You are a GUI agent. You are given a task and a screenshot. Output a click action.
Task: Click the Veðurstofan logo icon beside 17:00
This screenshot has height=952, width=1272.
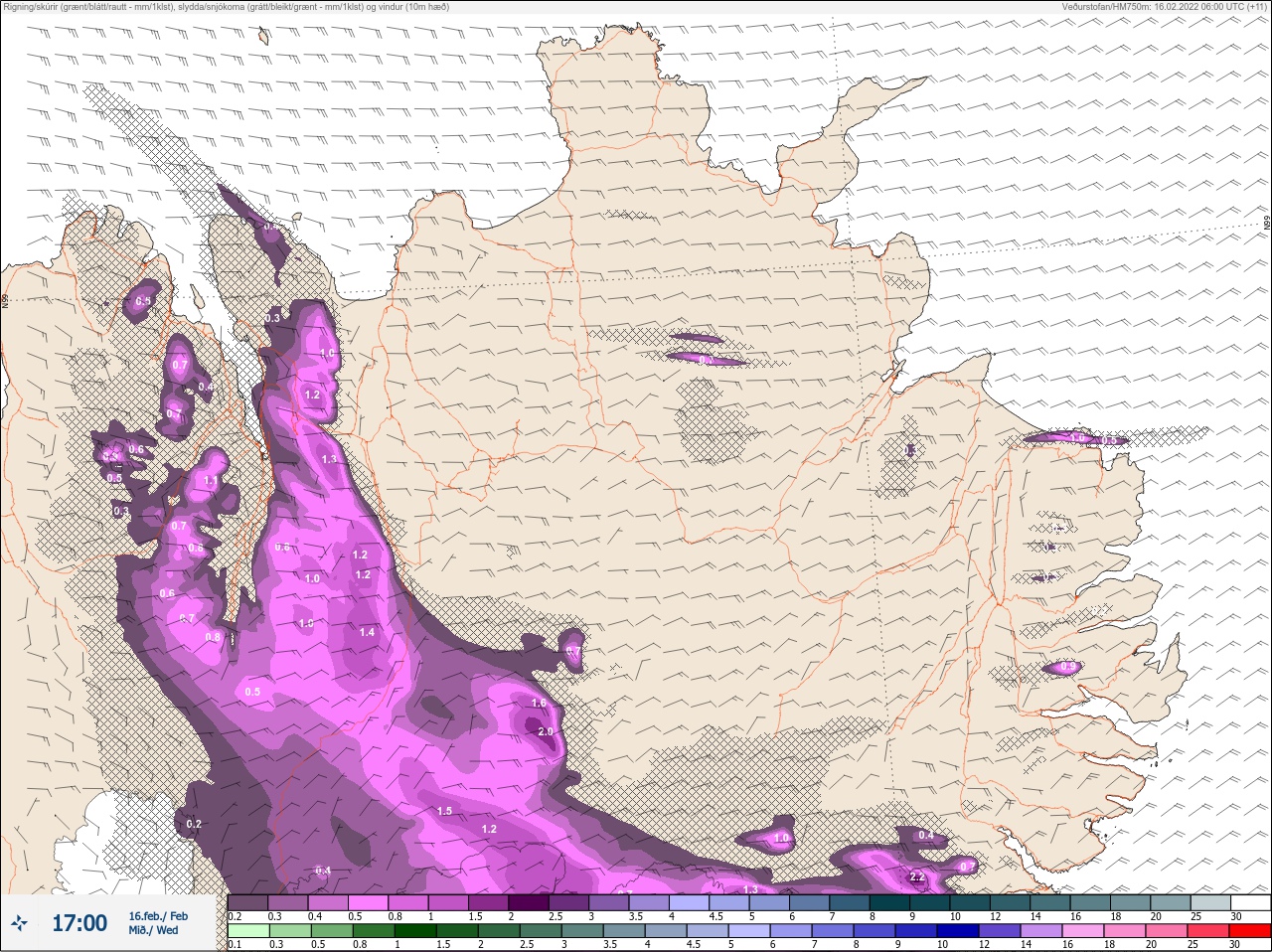(x=20, y=923)
